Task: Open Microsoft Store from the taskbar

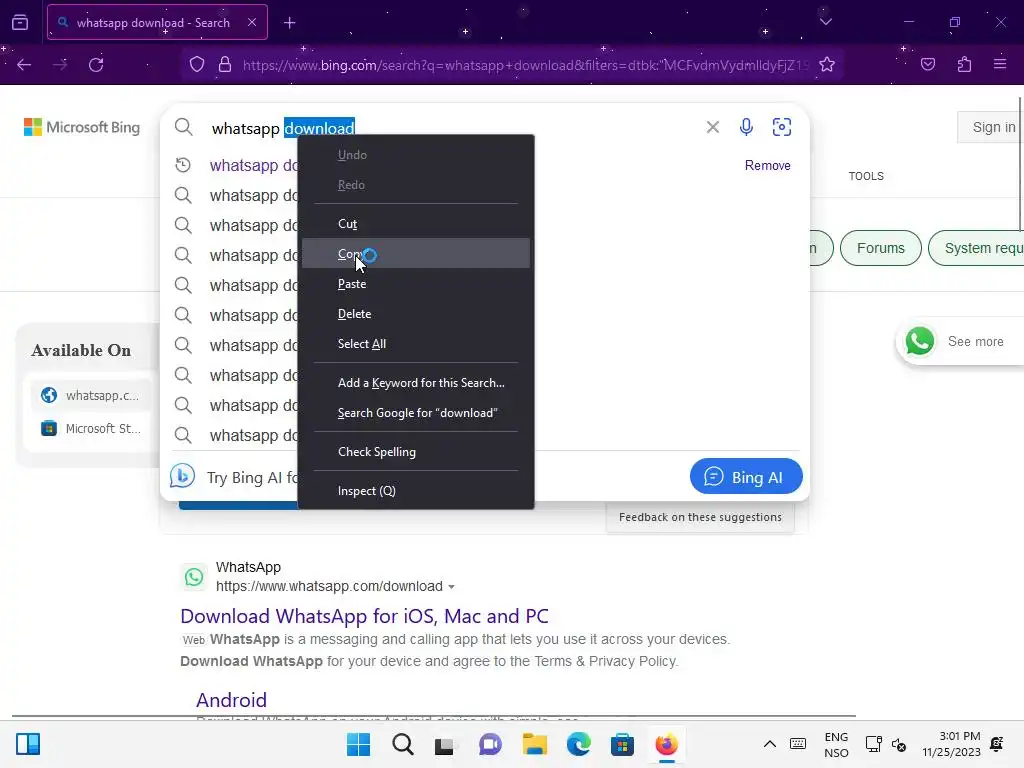Action: pos(622,744)
